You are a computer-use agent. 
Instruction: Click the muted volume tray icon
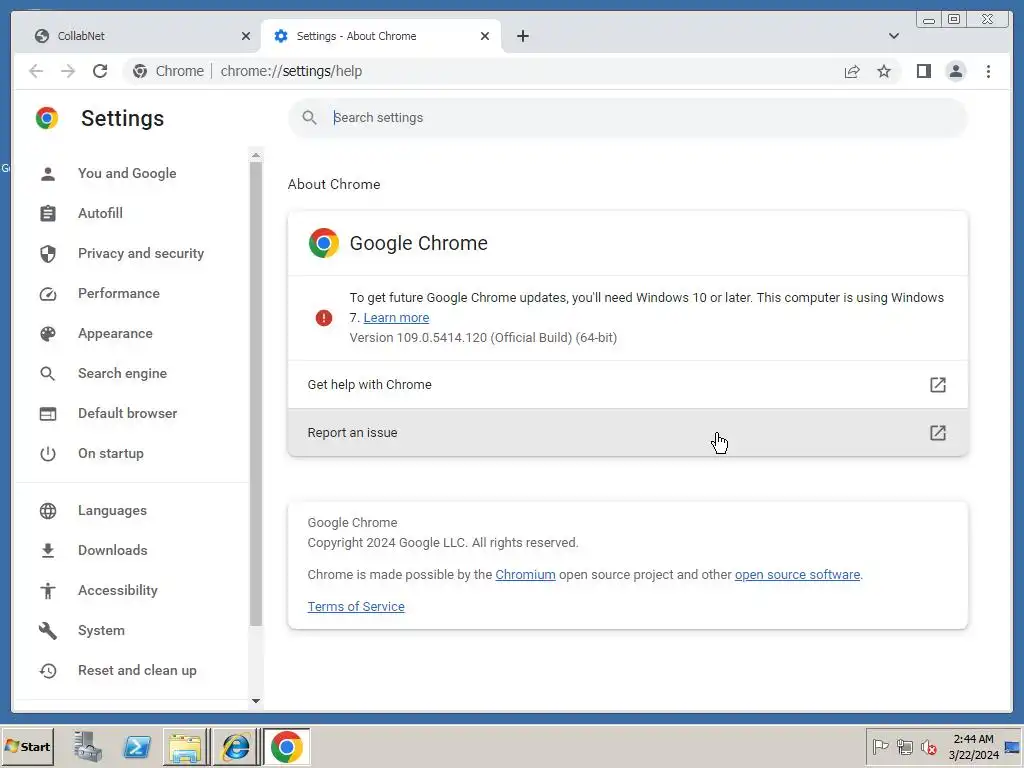[x=928, y=746]
